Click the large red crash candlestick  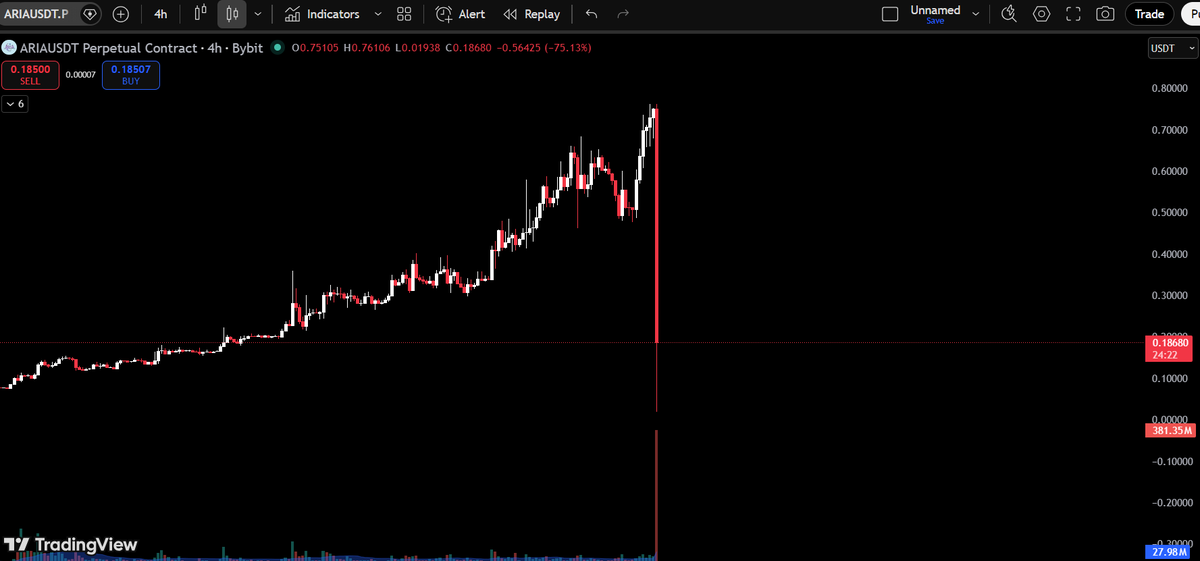pyautogui.click(x=656, y=225)
